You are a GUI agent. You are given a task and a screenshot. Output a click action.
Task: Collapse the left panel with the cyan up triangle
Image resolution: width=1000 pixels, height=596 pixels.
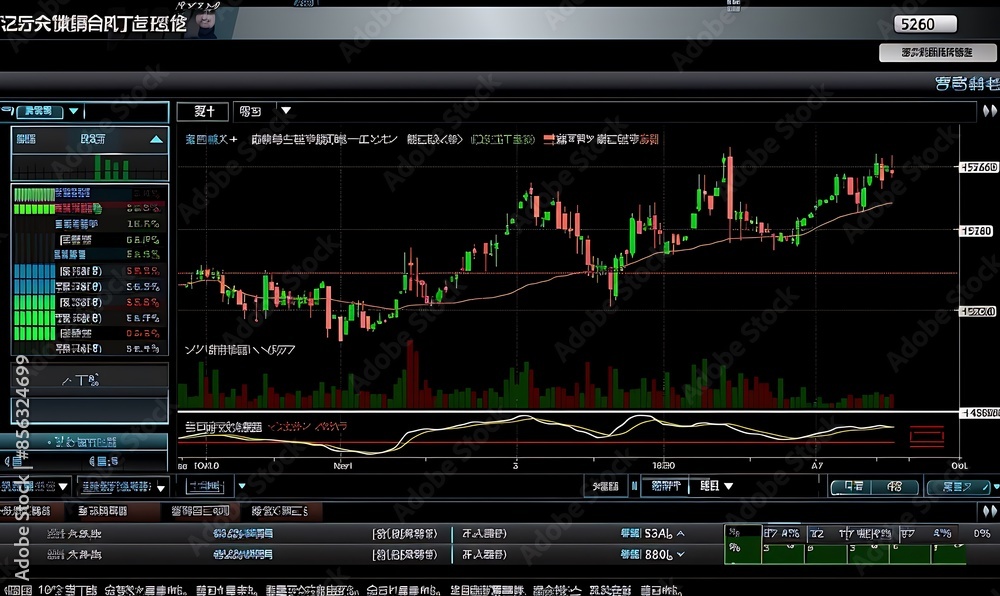[156, 139]
